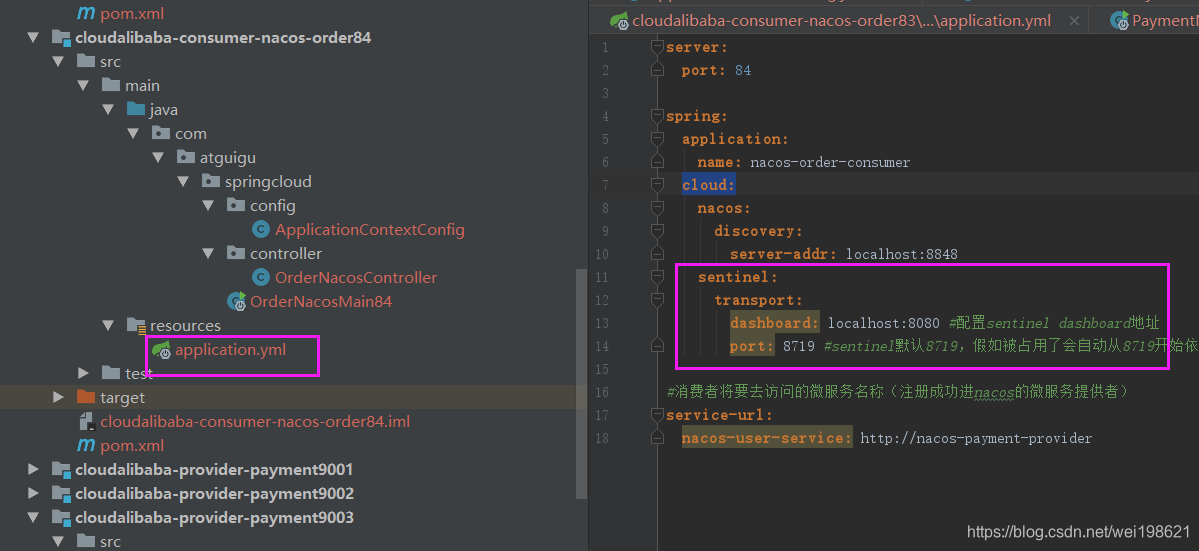1199x551 pixels.
Task: Click the class icon beside ApplicationContextConfig
Action: click(x=262, y=229)
